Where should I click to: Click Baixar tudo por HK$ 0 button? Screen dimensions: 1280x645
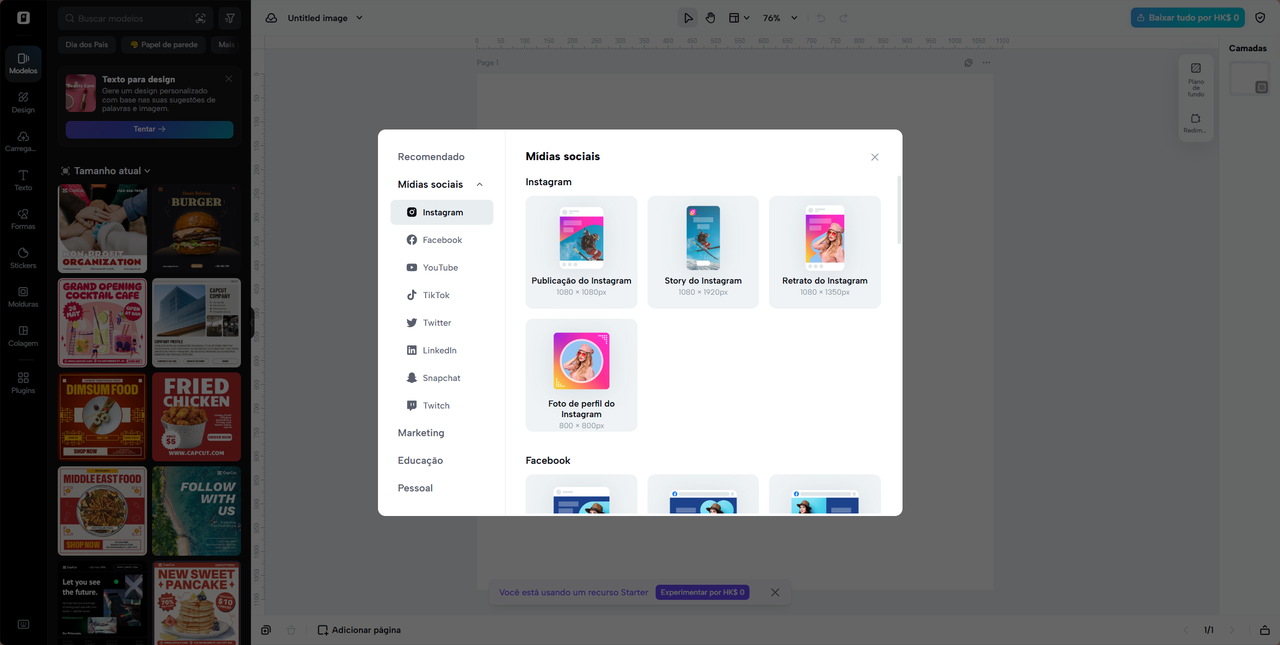click(x=1187, y=18)
